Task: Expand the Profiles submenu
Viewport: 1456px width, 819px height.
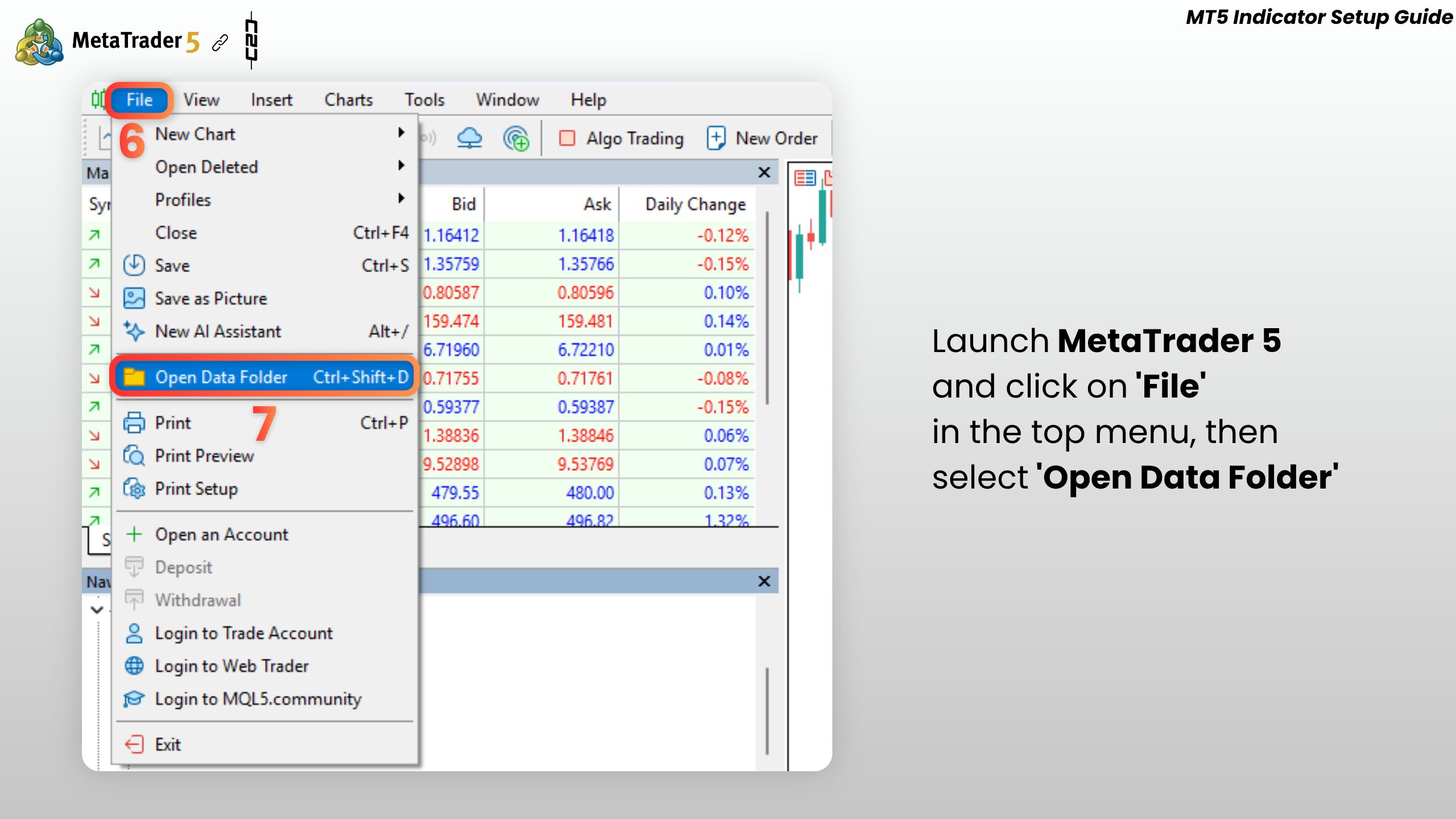Action: coord(265,200)
